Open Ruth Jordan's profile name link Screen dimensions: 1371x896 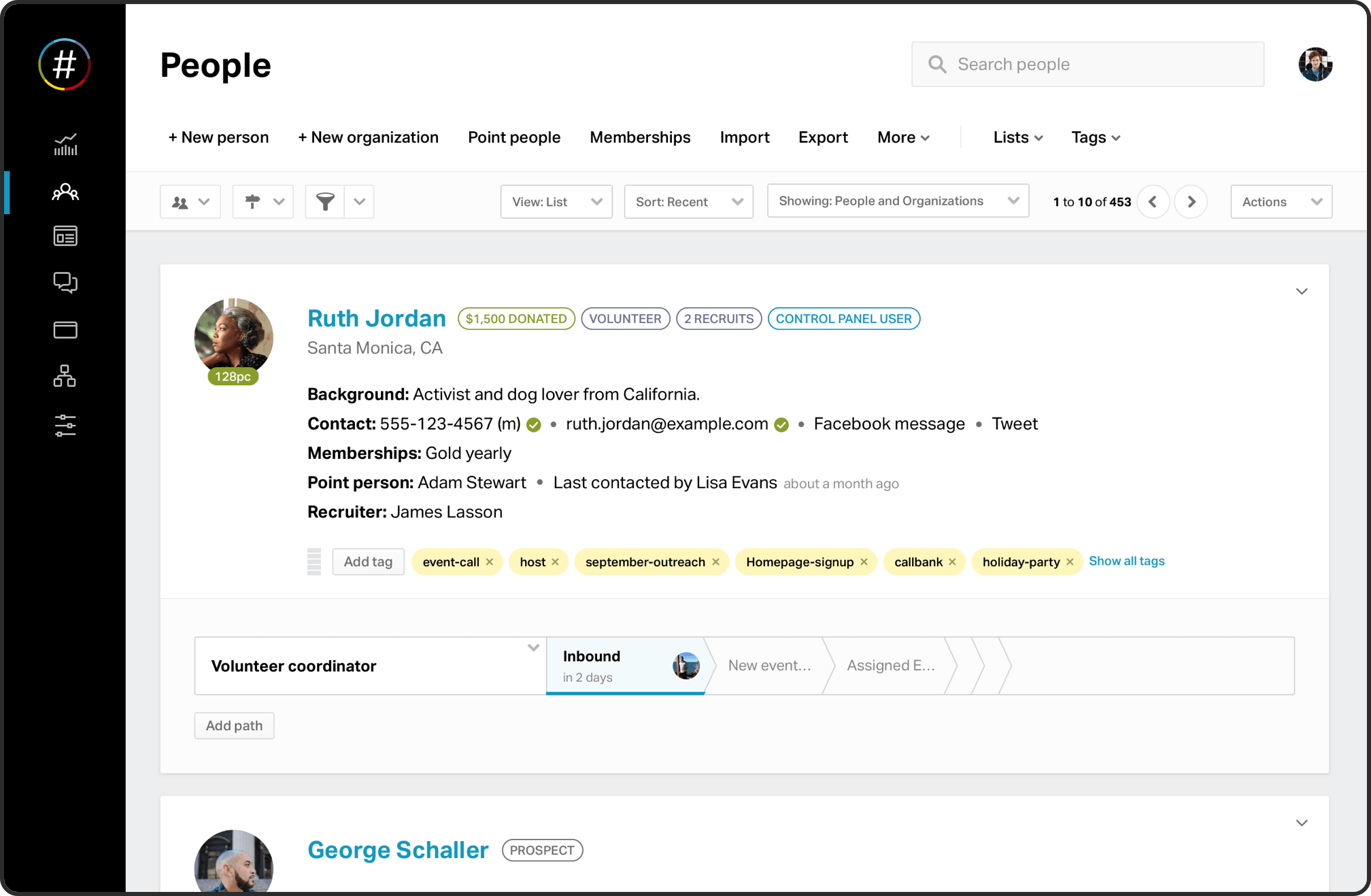377,318
